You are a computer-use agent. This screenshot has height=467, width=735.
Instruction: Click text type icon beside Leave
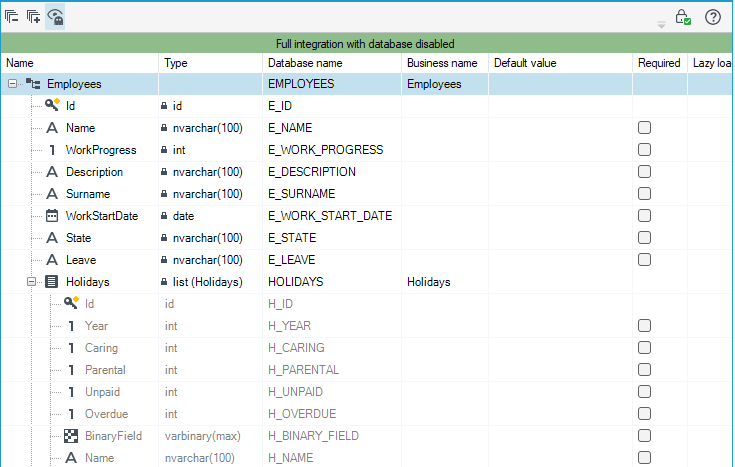click(x=52, y=260)
